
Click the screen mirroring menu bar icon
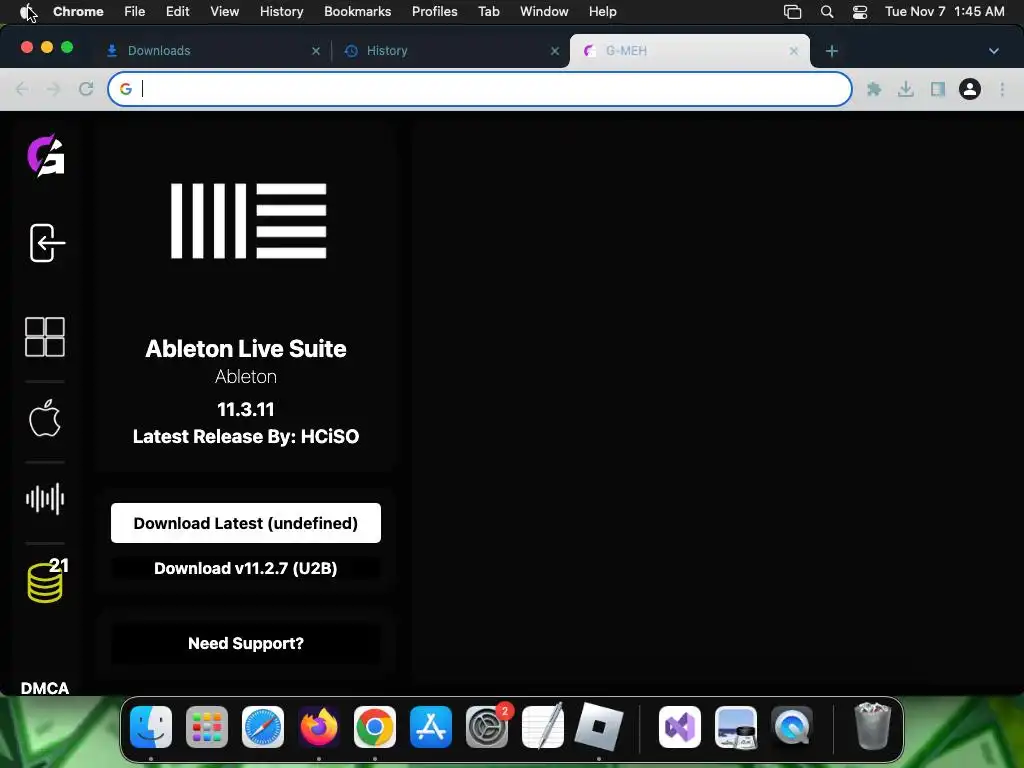(x=792, y=12)
